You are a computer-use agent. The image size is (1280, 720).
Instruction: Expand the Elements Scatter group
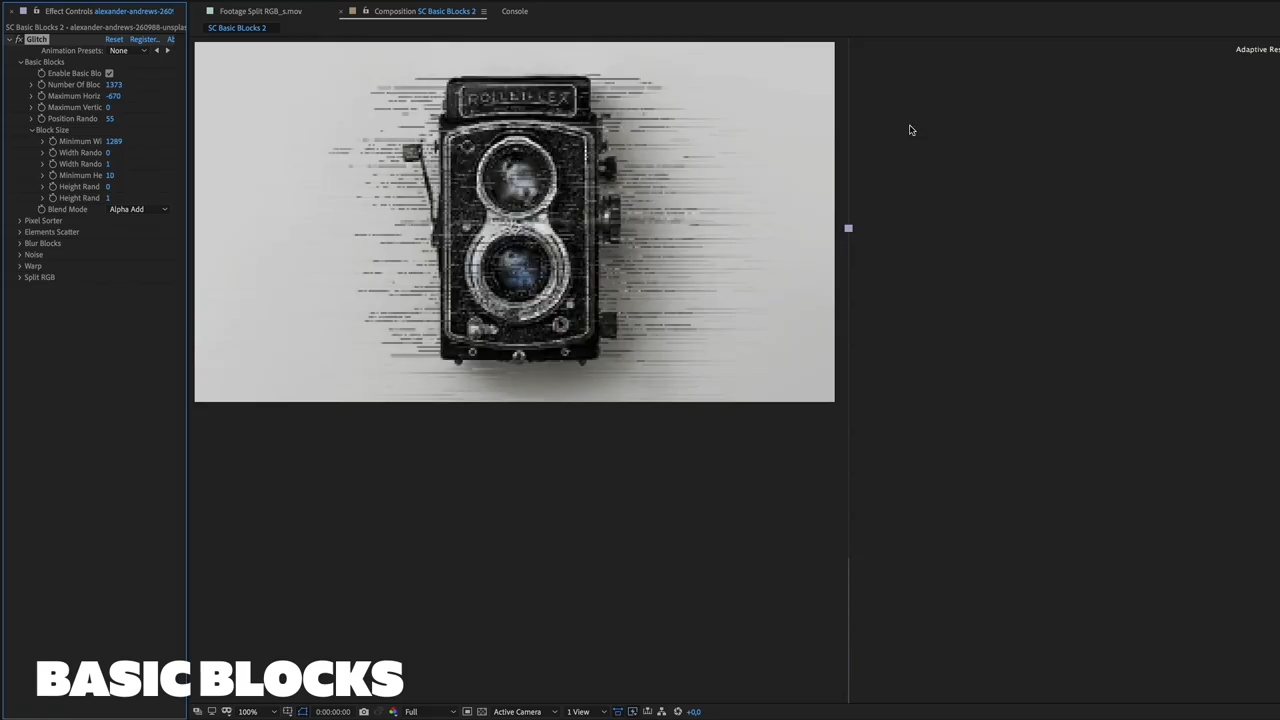[x=20, y=232]
